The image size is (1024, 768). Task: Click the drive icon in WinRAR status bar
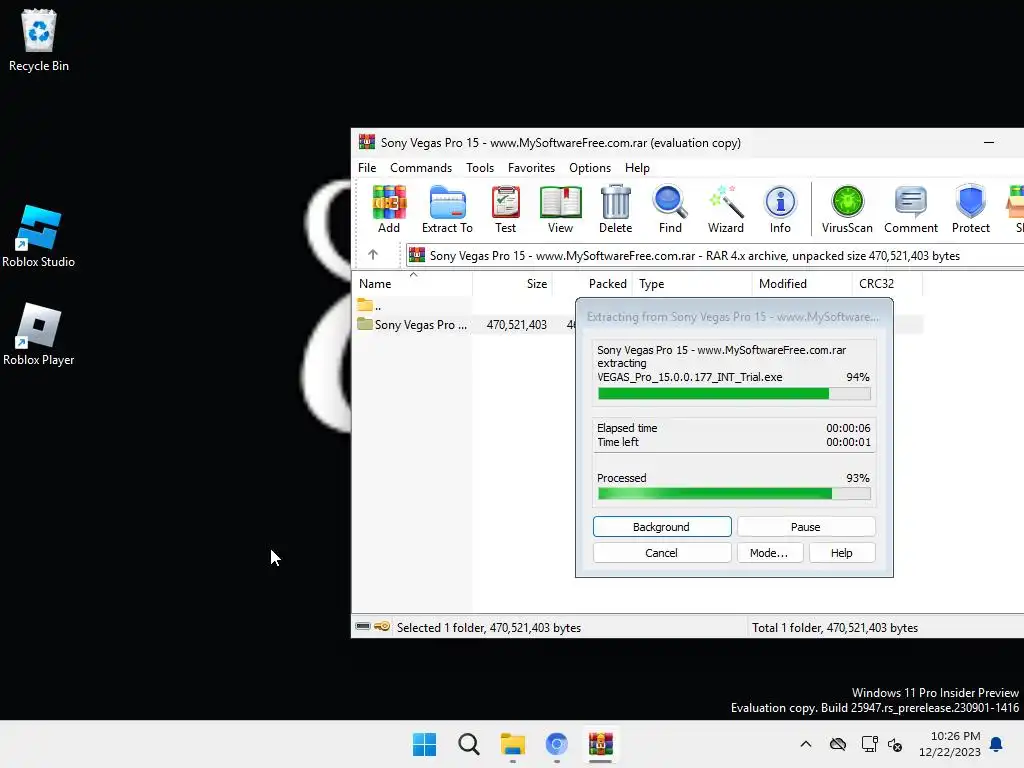pos(363,627)
